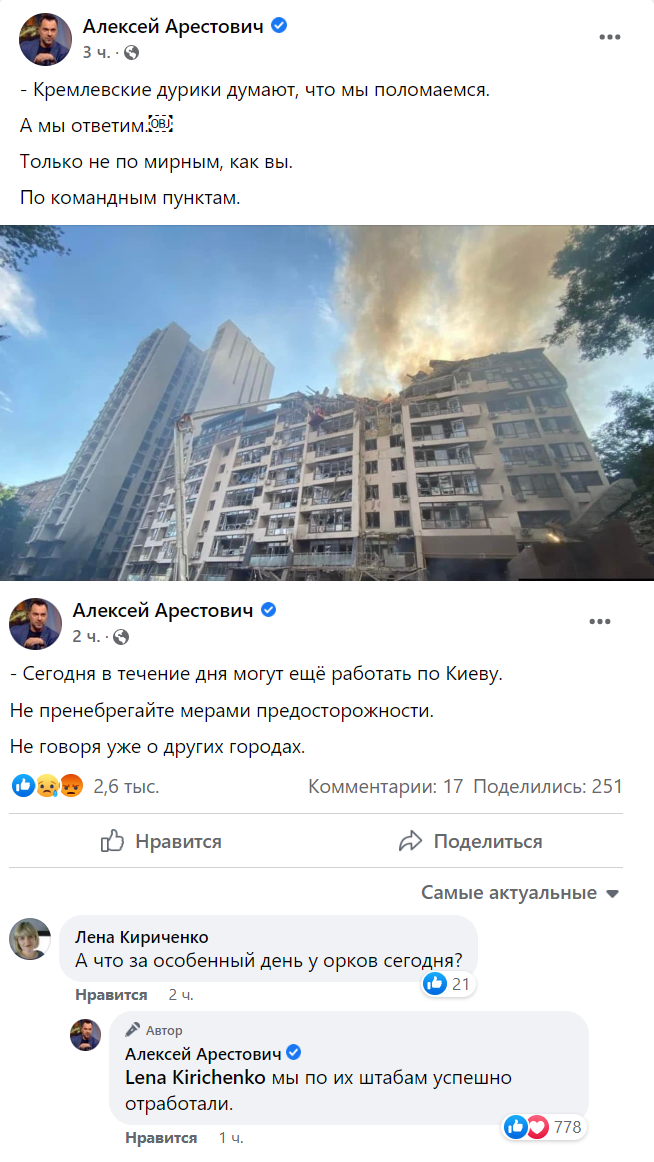Click the verified badge beside first post author
Image resolution: width=654 pixels, height=1162 pixels.
pos(279,25)
